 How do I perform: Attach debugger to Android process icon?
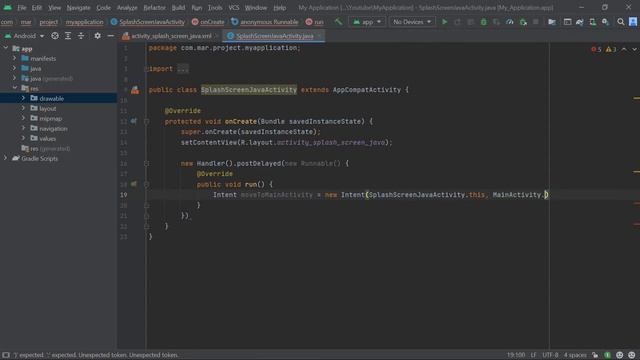click(523, 22)
